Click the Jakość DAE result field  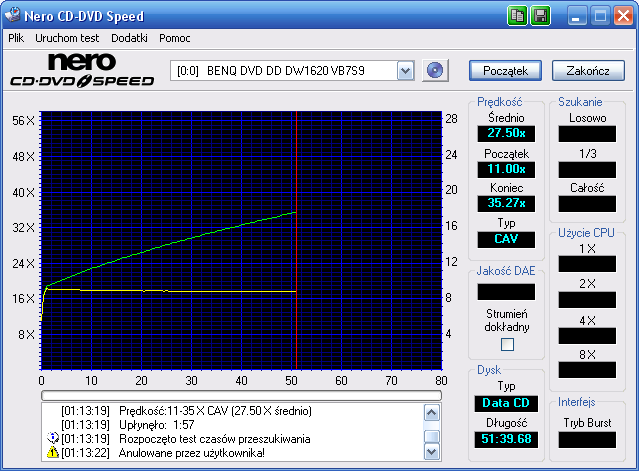[x=506, y=292]
